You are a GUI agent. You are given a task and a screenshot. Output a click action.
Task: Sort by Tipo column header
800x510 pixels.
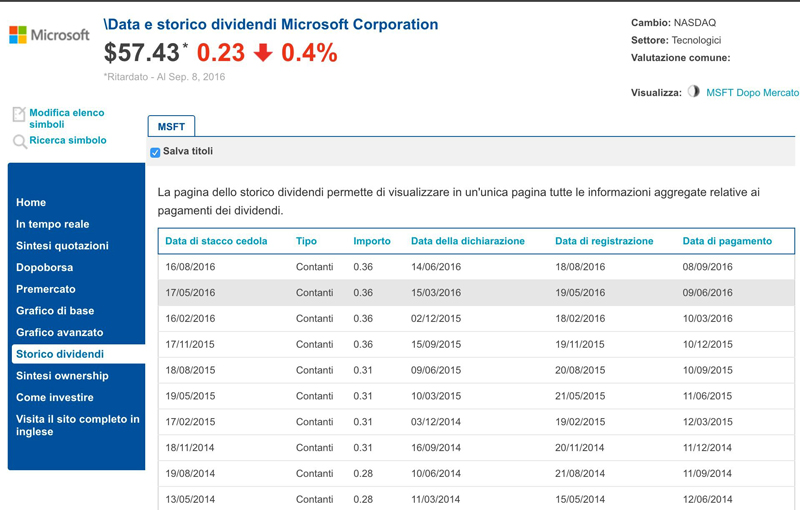tap(306, 241)
